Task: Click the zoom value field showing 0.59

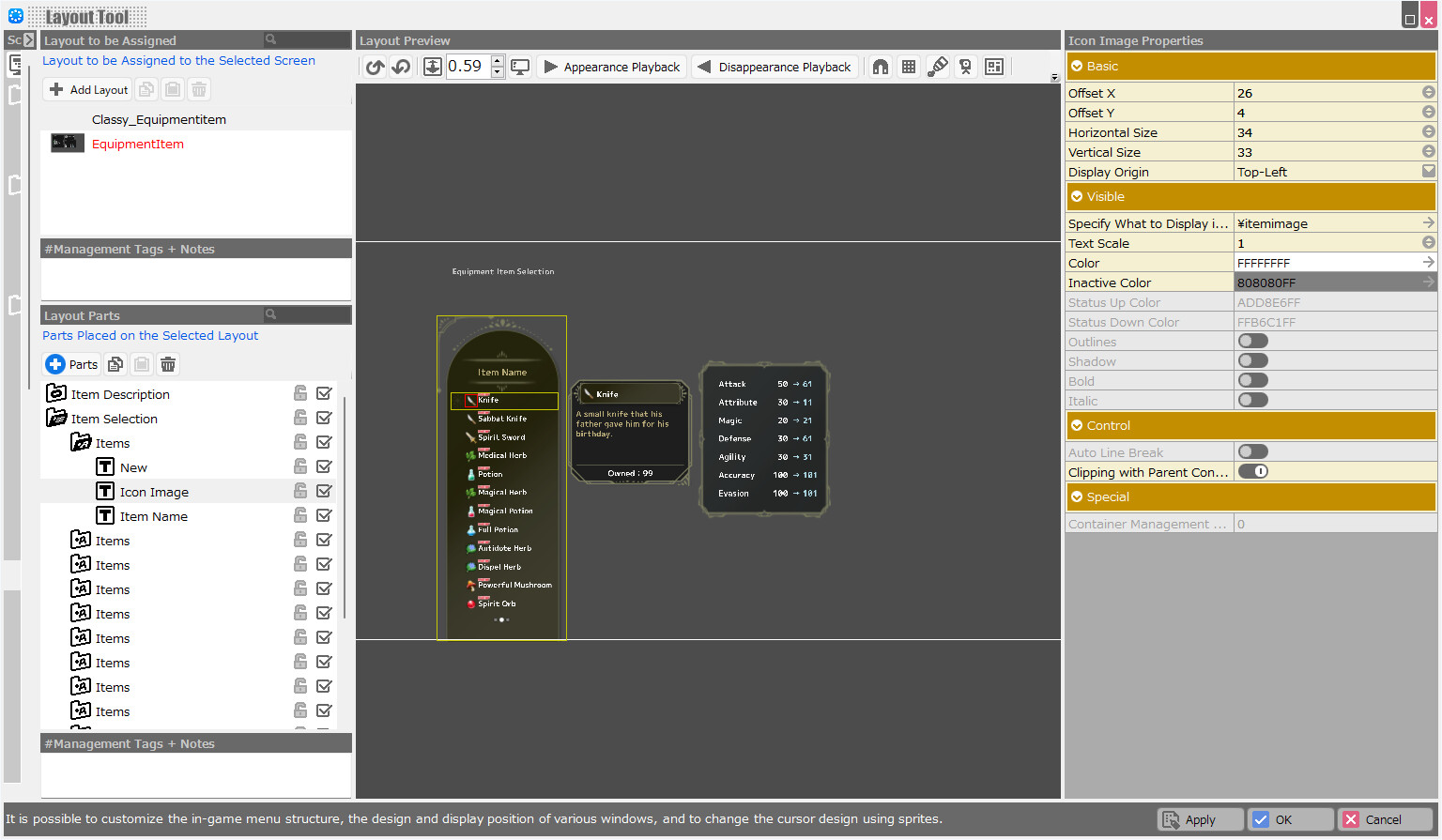Action: click(x=467, y=67)
